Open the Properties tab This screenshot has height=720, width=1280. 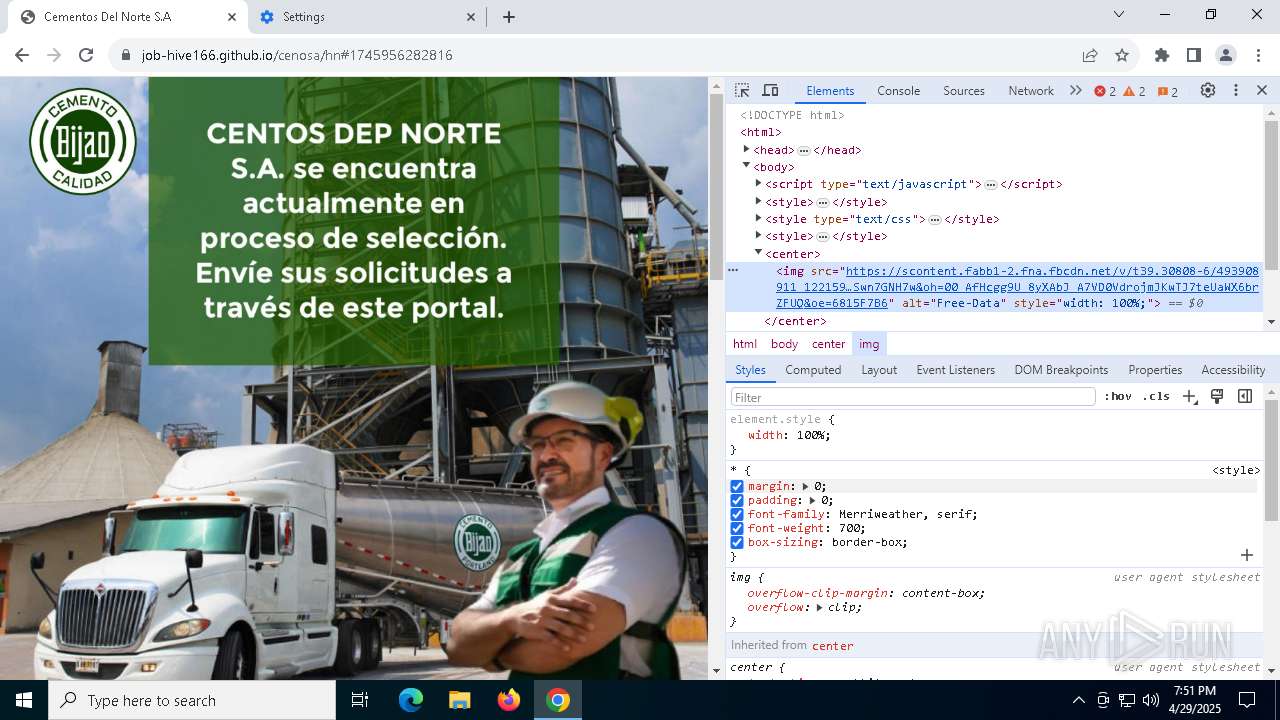[1155, 370]
